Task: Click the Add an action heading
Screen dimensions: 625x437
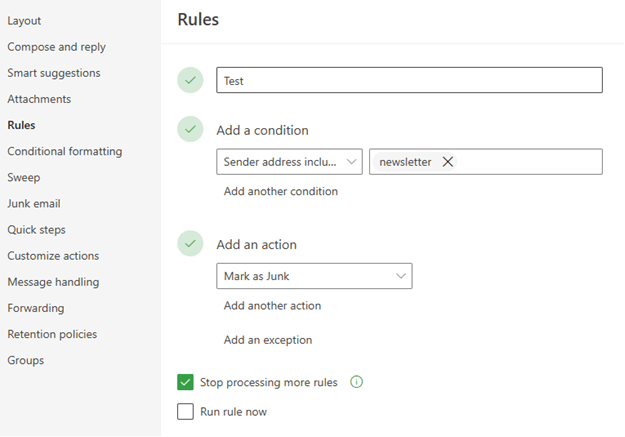Action: [256, 244]
